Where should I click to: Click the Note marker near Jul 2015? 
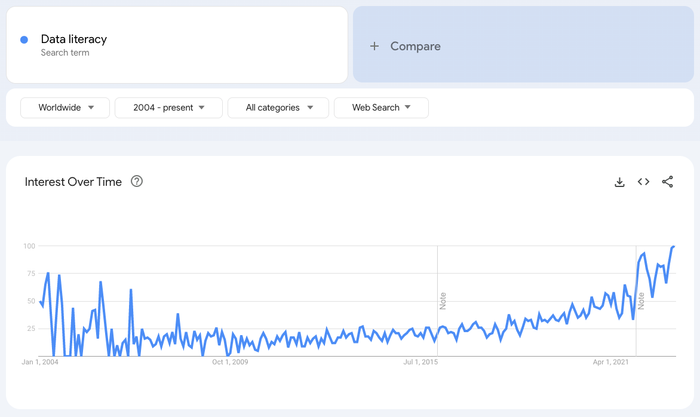[x=443, y=301]
